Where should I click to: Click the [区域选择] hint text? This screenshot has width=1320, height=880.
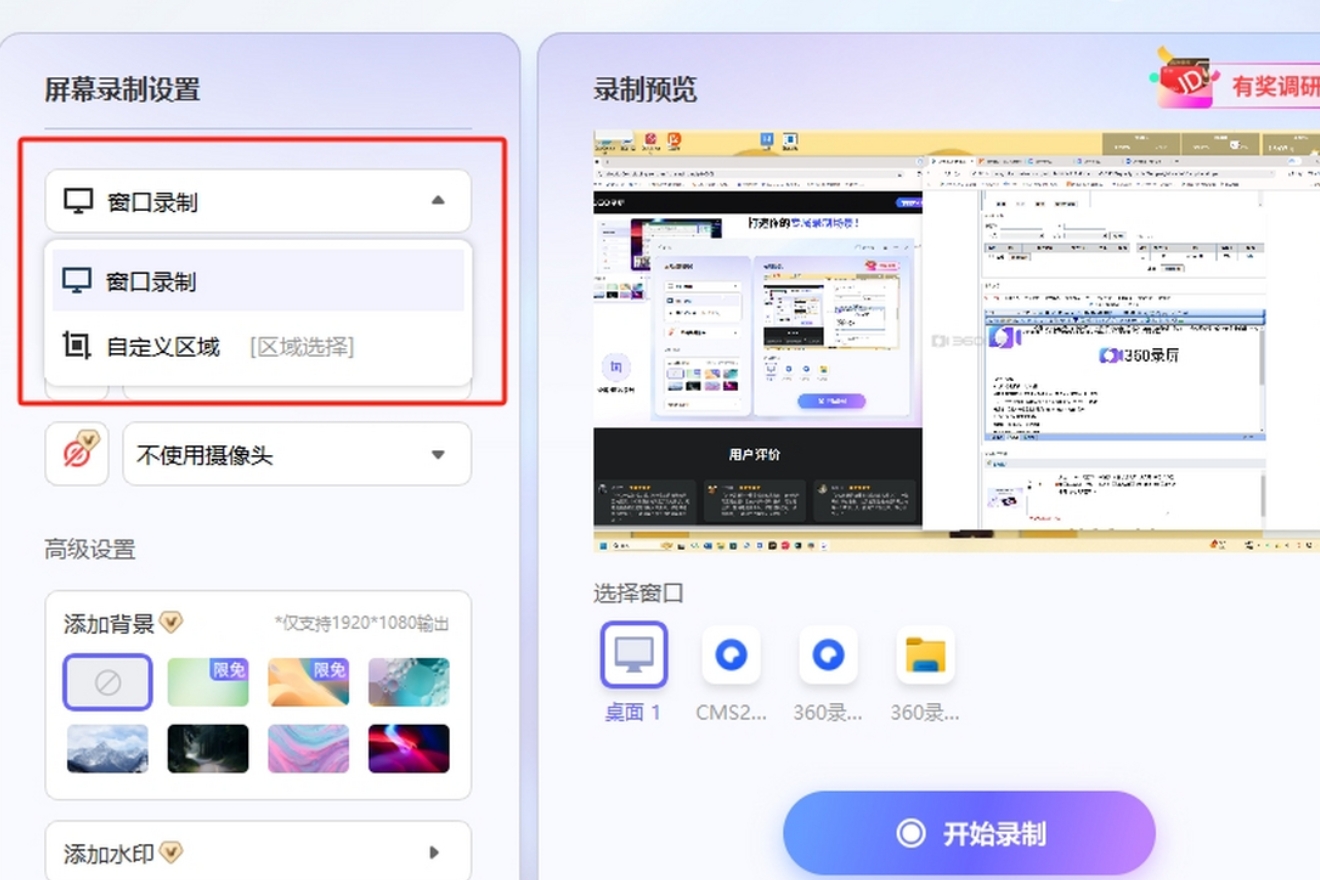pos(302,347)
